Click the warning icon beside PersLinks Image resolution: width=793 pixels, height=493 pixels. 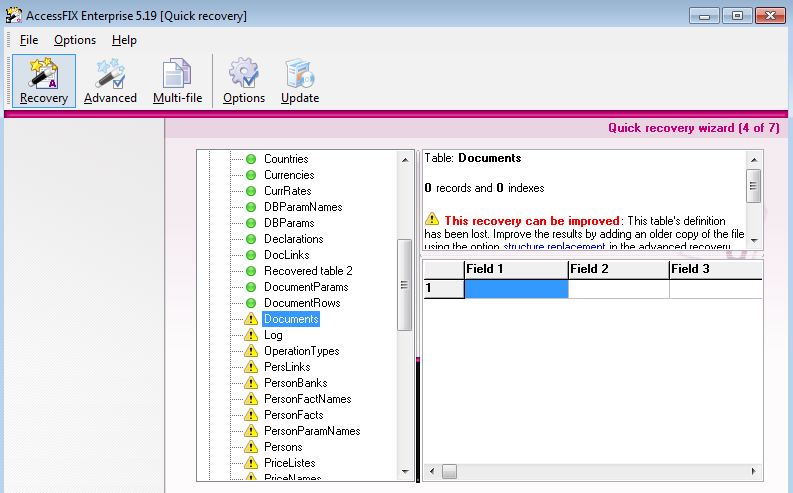point(251,367)
